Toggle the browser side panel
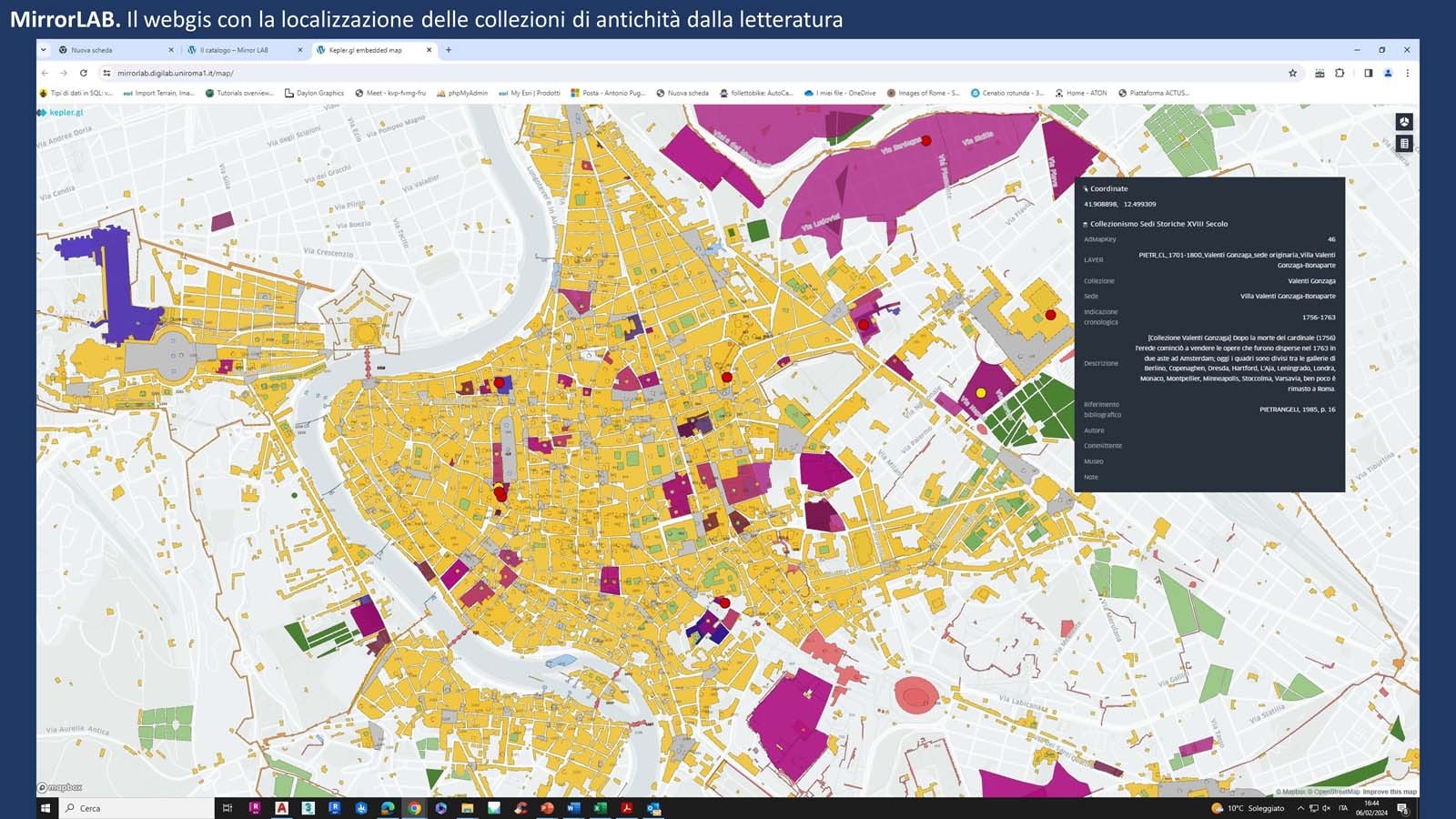1456x819 pixels. [x=1368, y=73]
